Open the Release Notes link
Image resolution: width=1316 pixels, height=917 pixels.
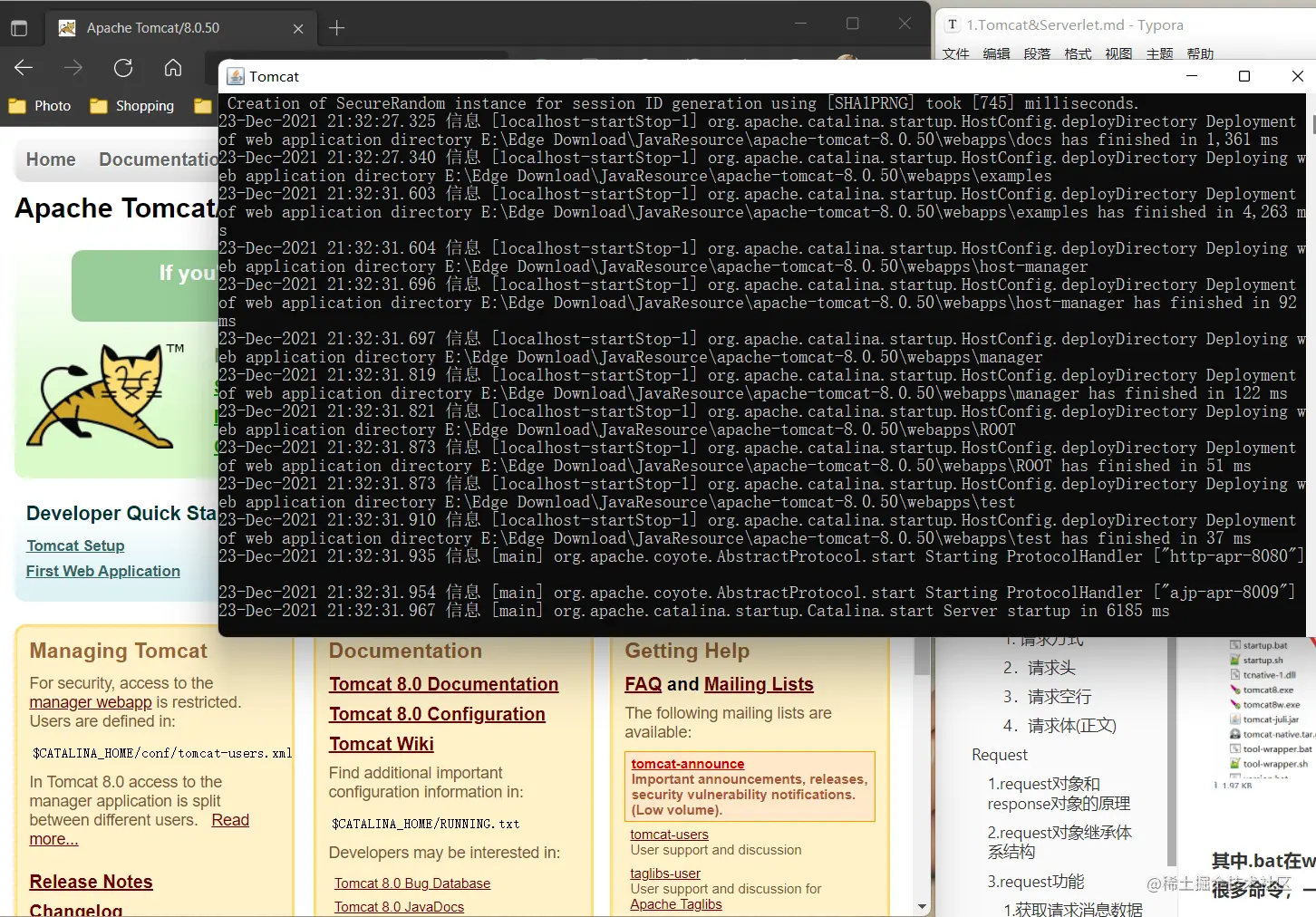pyautogui.click(x=91, y=882)
